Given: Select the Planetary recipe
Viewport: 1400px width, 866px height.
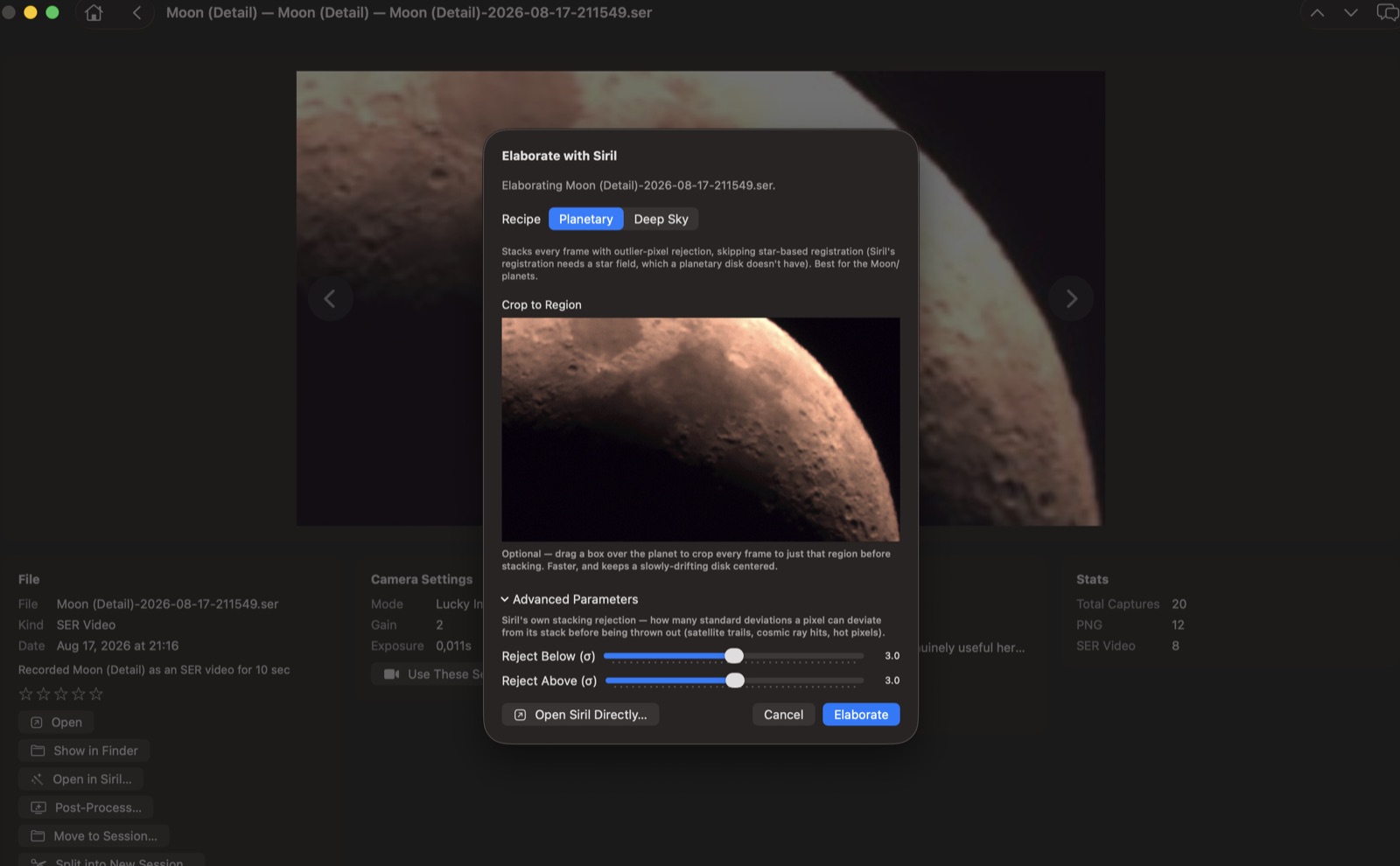Looking at the screenshot, I should click(x=585, y=219).
